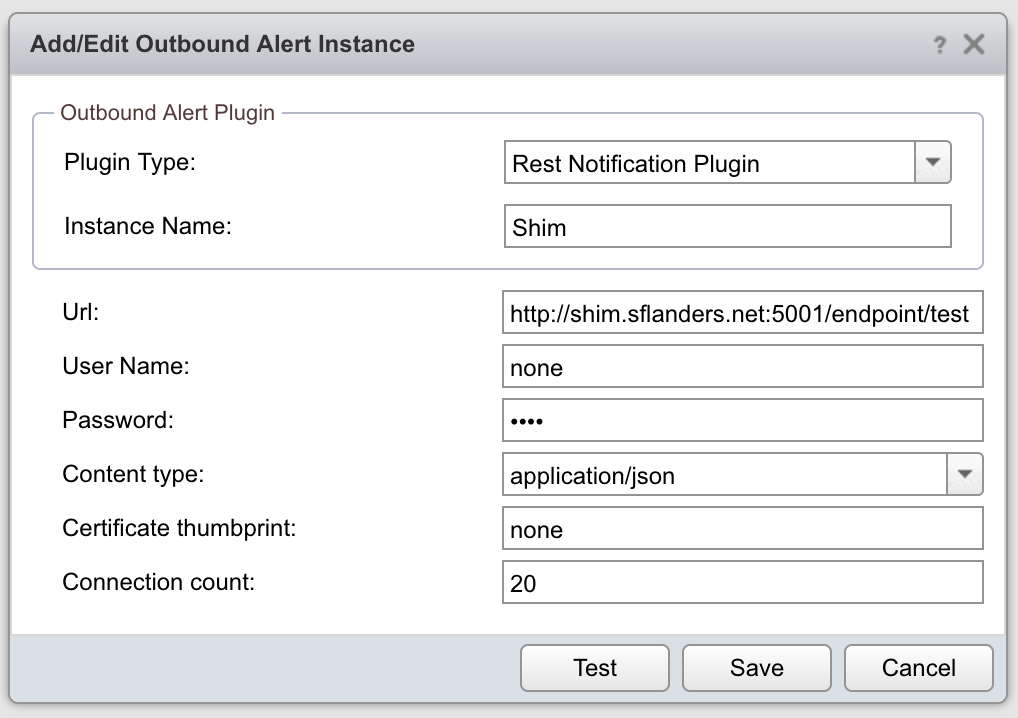Select the User Name text field
Viewport: 1018px width, 718px height.
[x=742, y=367]
